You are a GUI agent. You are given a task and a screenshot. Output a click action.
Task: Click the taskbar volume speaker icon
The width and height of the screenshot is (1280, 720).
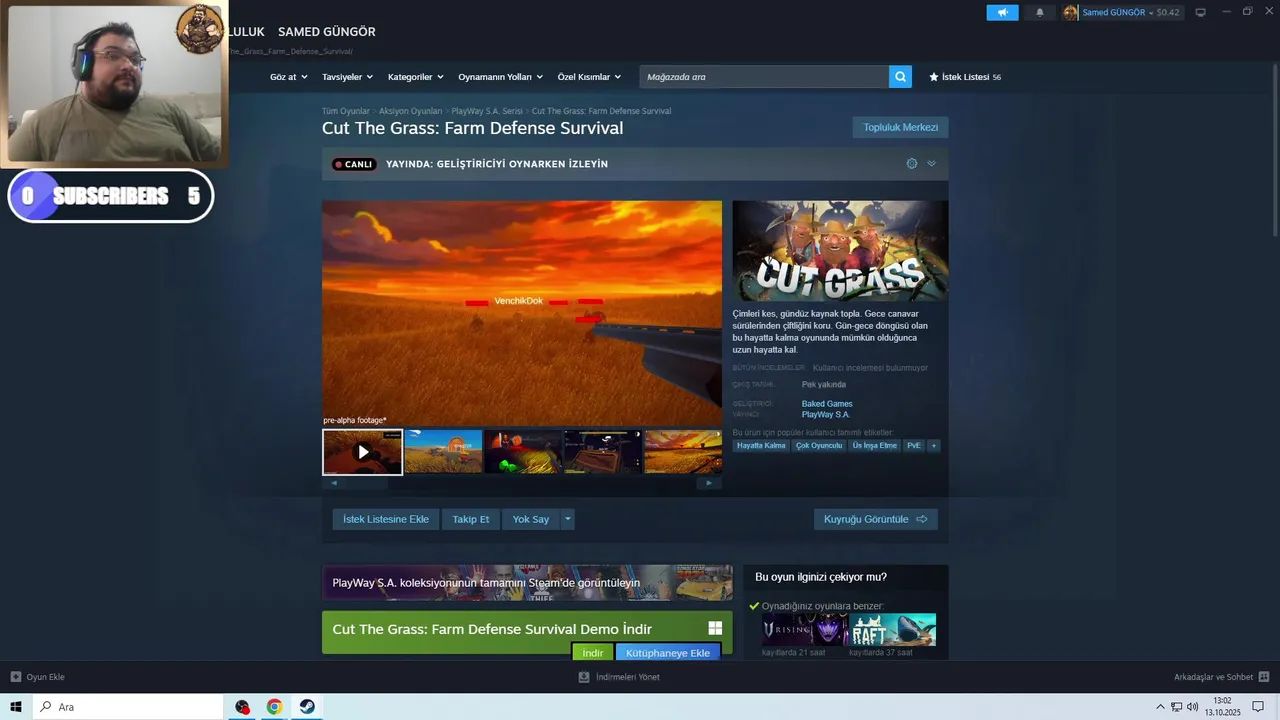pyautogui.click(x=1192, y=707)
